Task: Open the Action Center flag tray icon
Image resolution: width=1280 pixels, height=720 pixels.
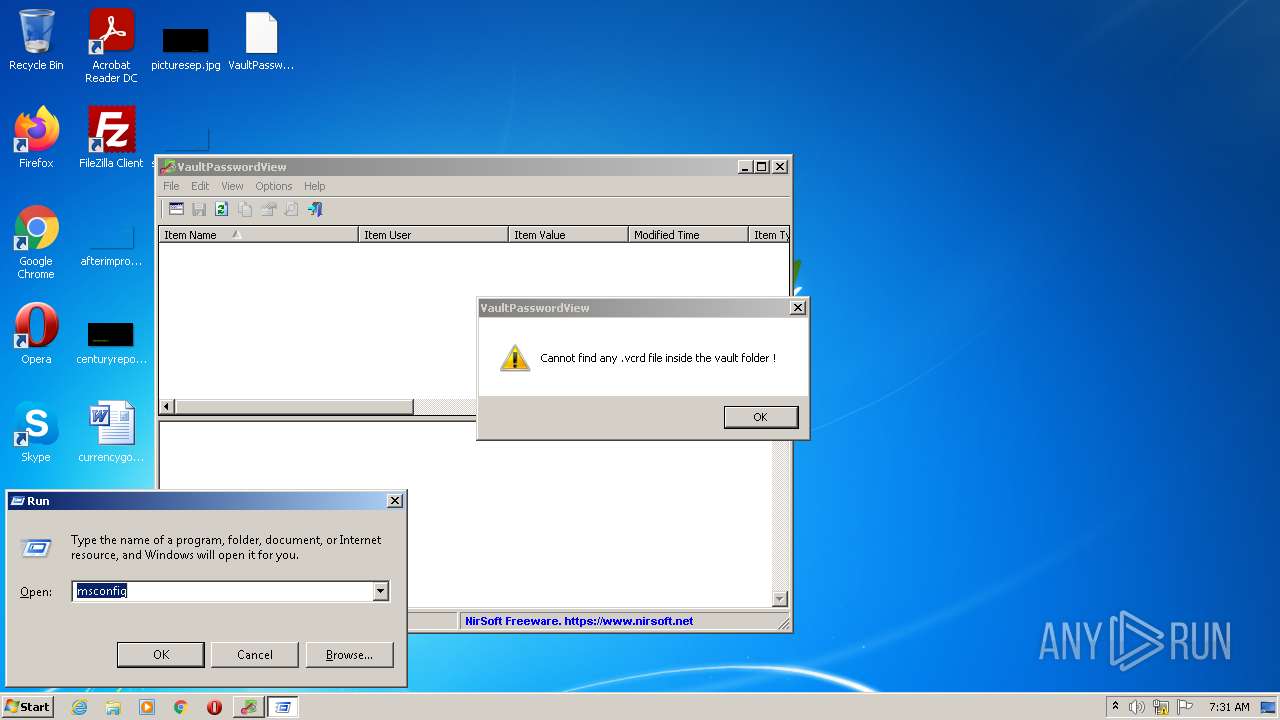Action: [1185, 707]
